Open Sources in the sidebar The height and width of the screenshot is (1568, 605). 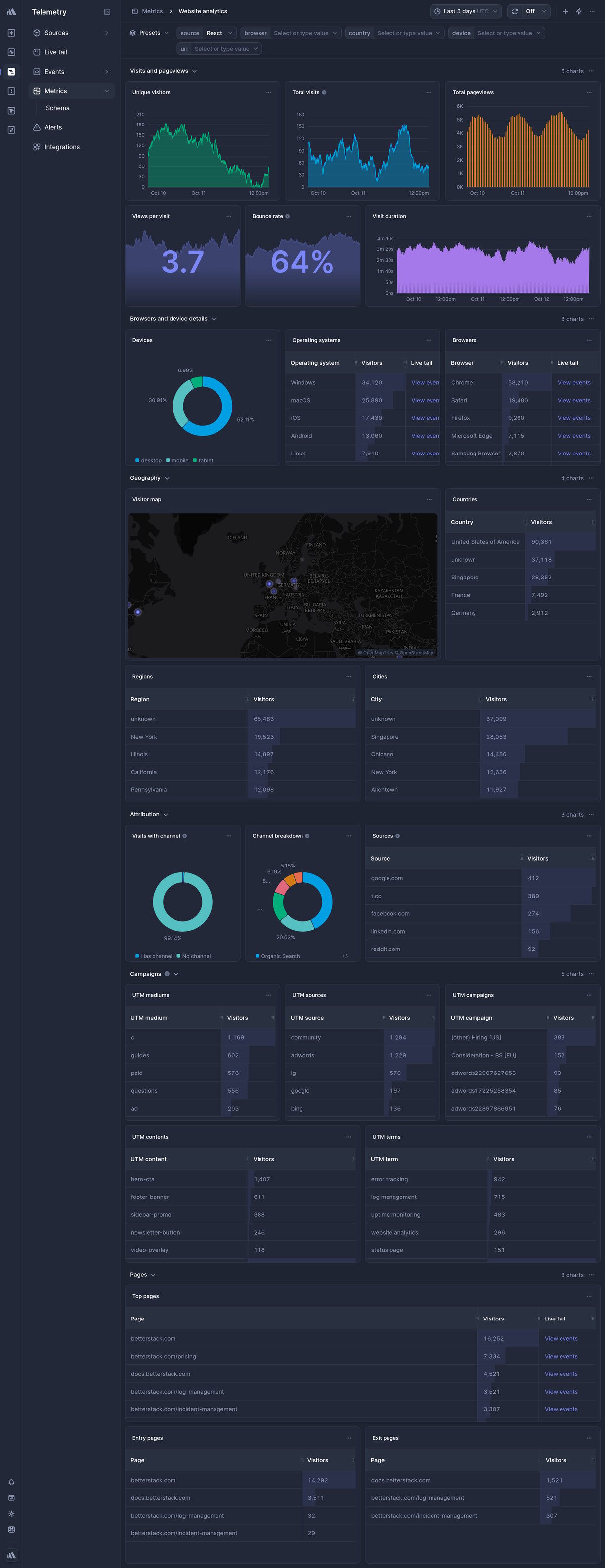pyautogui.click(x=71, y=33)
